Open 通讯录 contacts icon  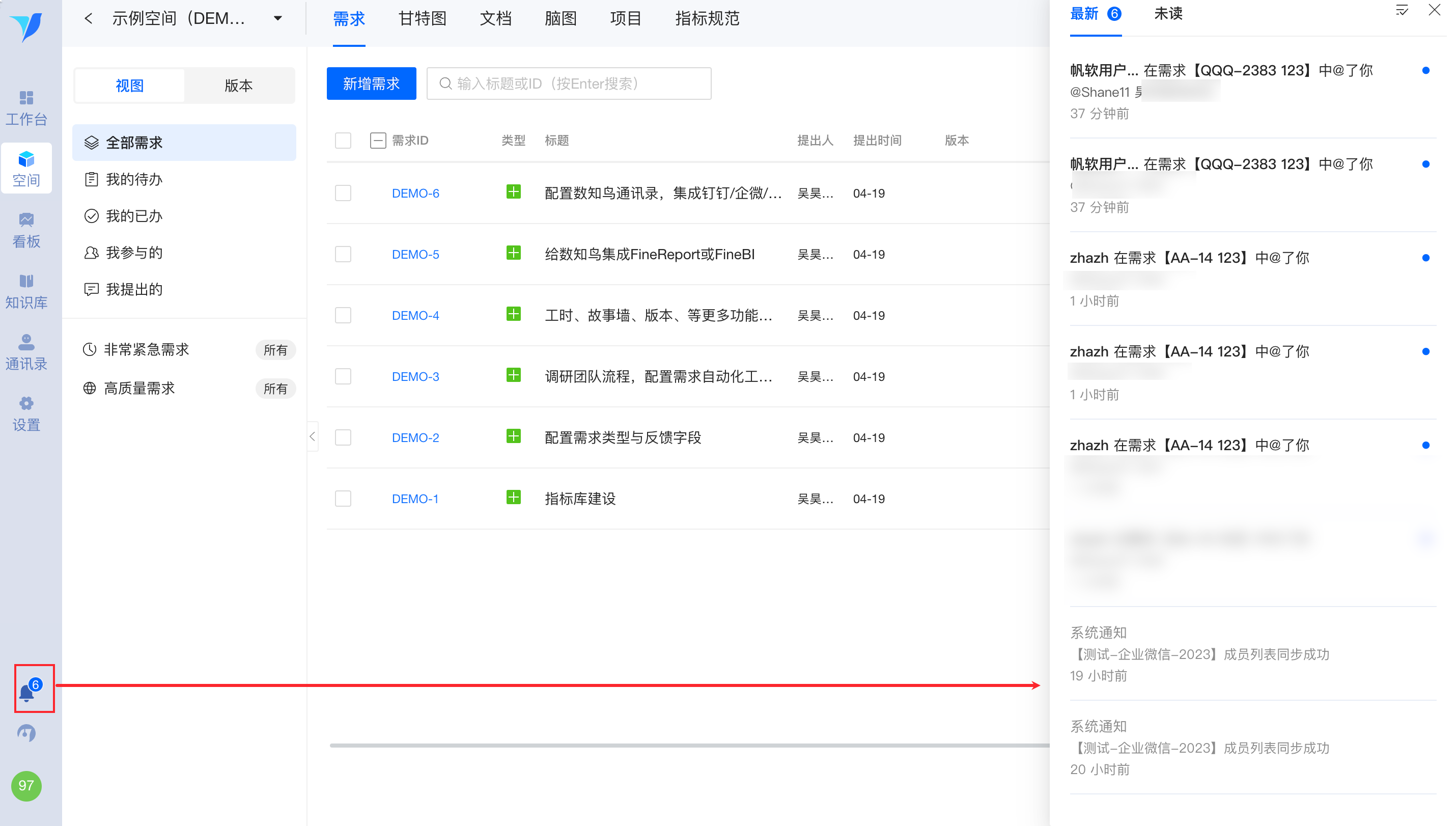click(x=26, y=352)
